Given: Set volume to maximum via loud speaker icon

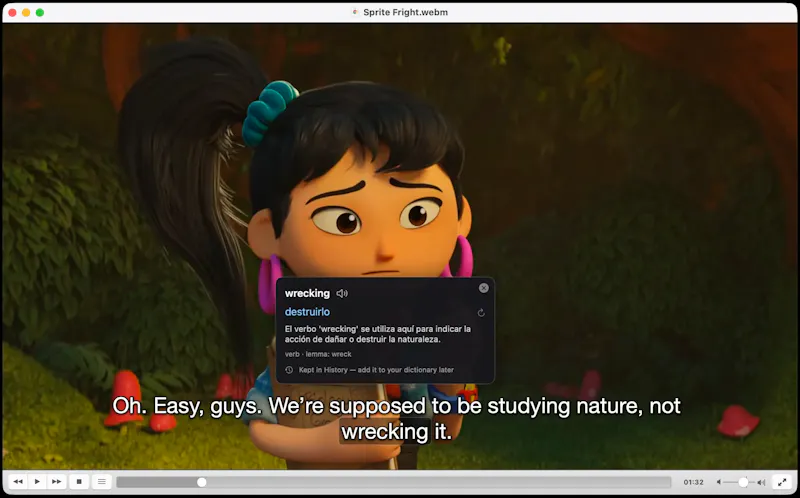Looking at the screenshot, I should tap(761, 482).
